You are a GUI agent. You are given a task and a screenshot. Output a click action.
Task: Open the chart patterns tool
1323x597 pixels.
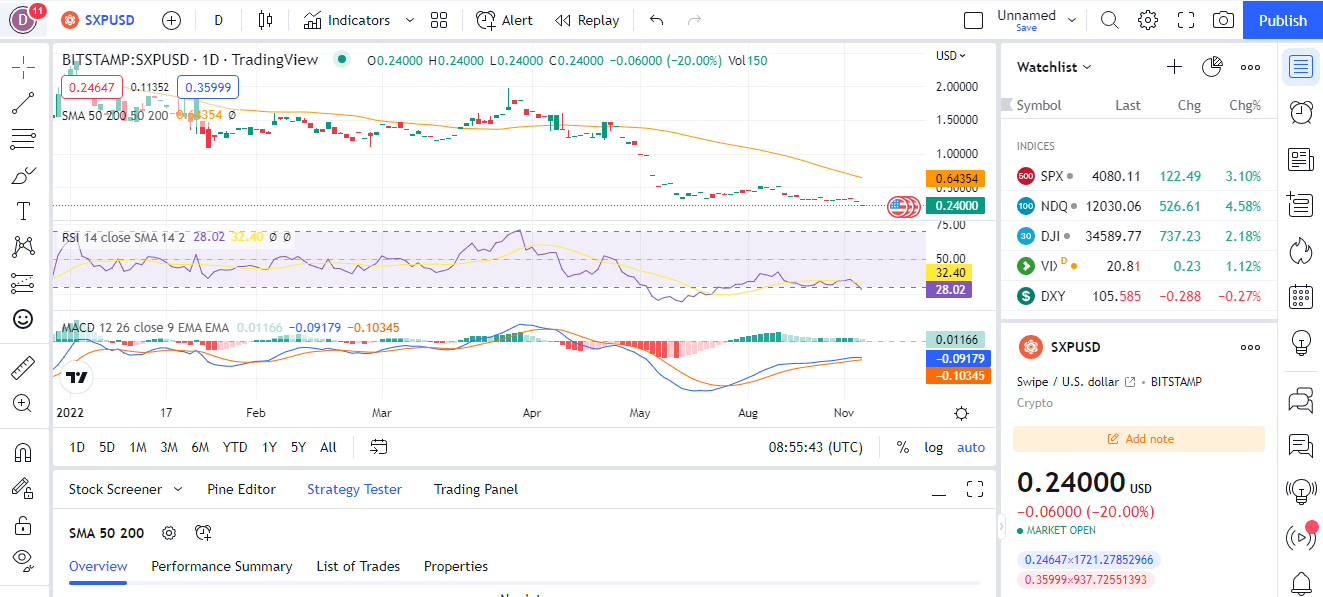[23, 247]
